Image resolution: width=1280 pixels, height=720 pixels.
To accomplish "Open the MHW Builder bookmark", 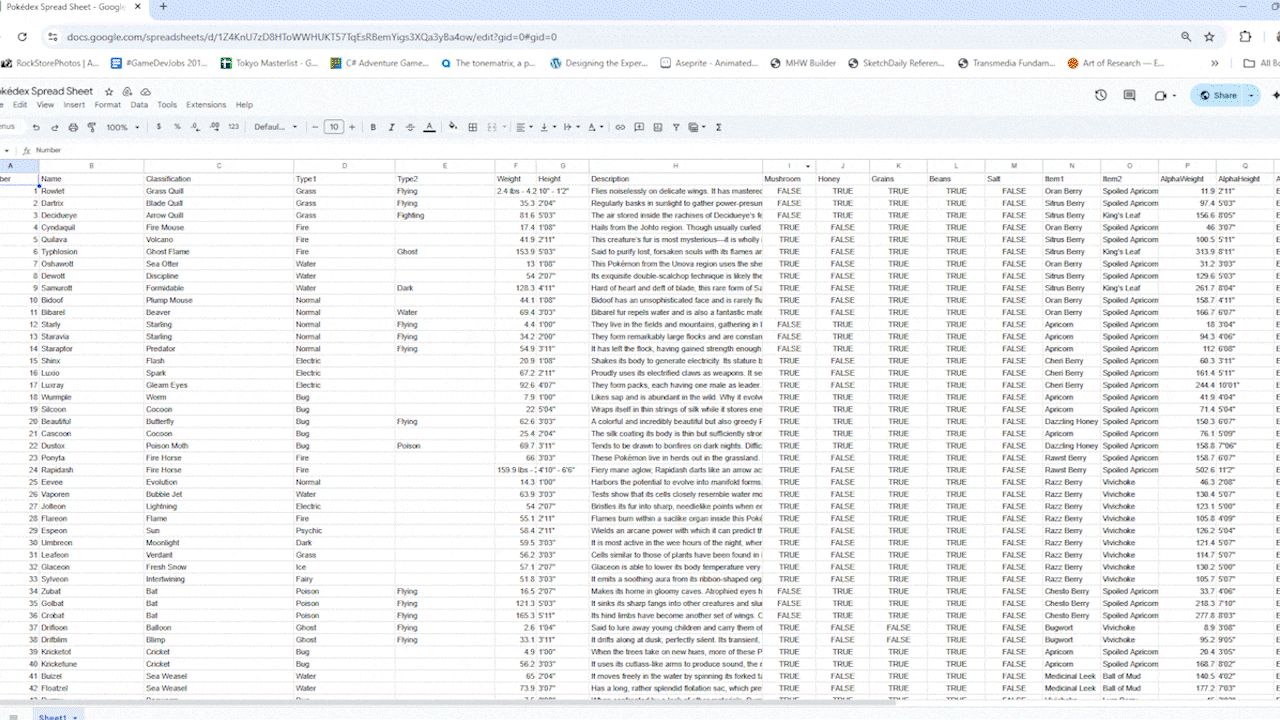I will [x=801, y=63].
